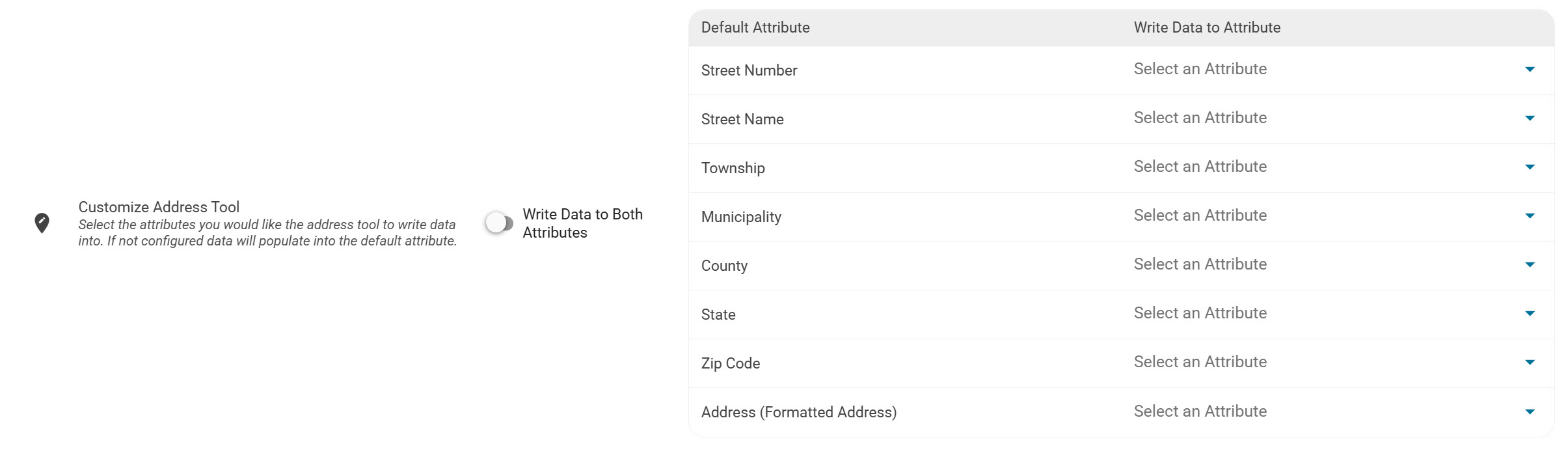Click the Write Data to Attribute header
The height and width of the screenshot is (459, 1568).
pyautogui.click(x=1207, y=27)
